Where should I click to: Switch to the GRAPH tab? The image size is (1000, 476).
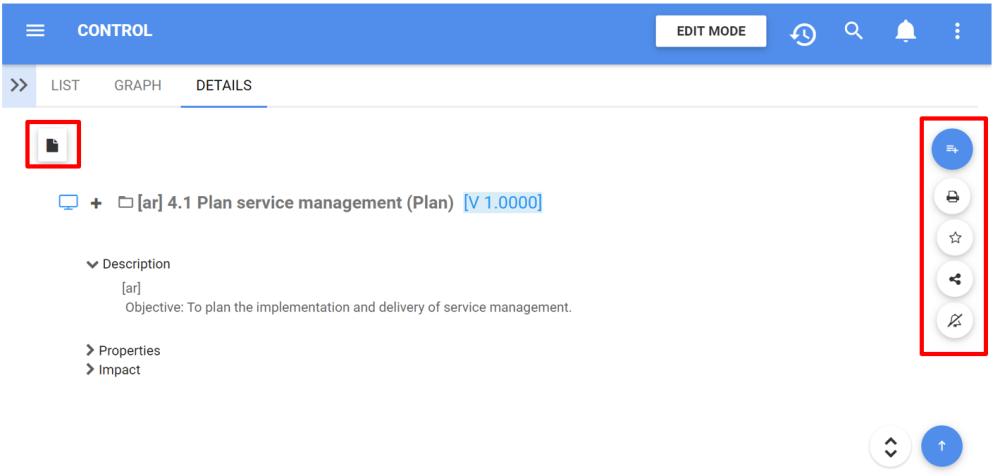(x=137, y=86)
